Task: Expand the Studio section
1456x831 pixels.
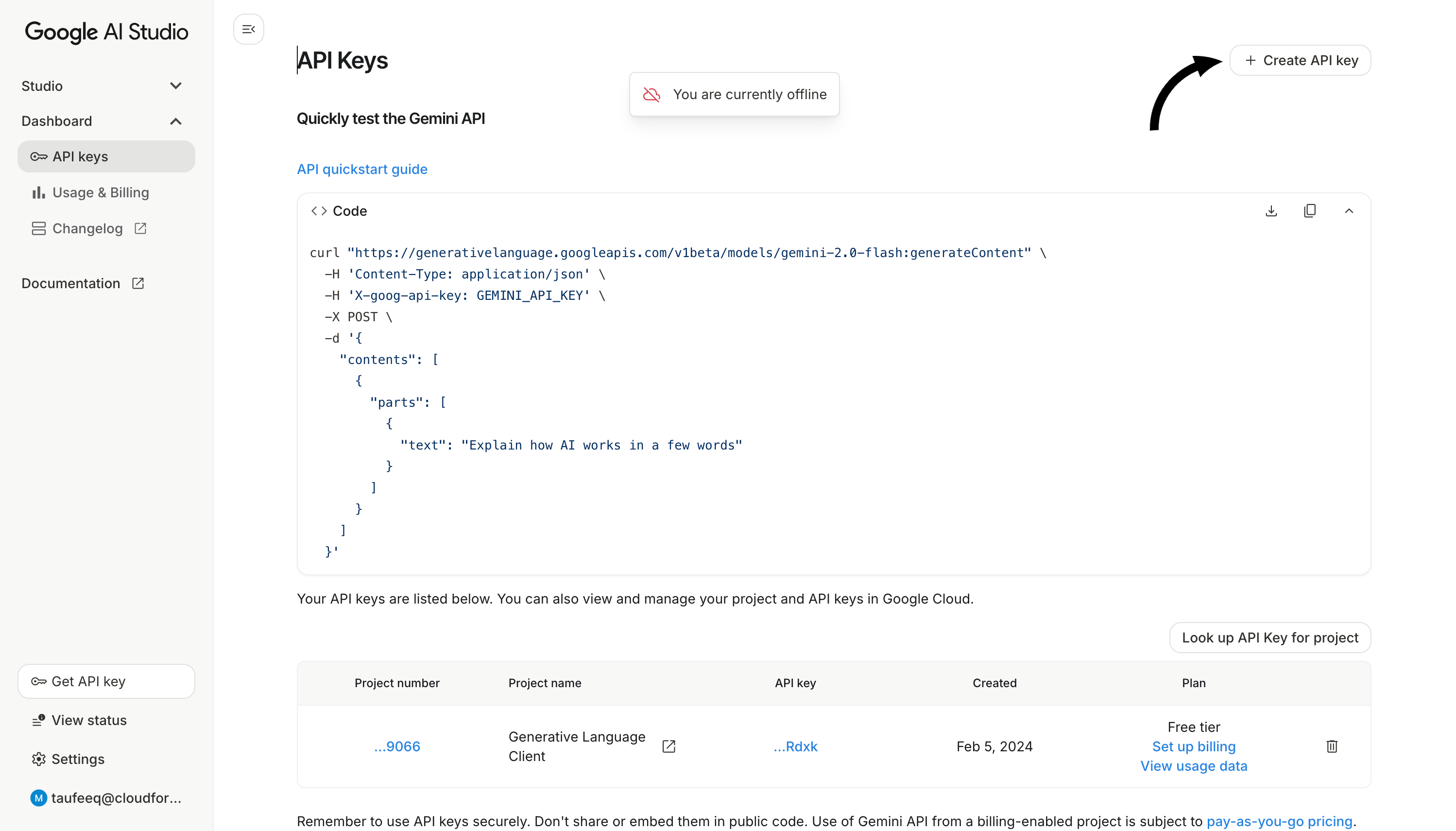Action: (176, 86)
